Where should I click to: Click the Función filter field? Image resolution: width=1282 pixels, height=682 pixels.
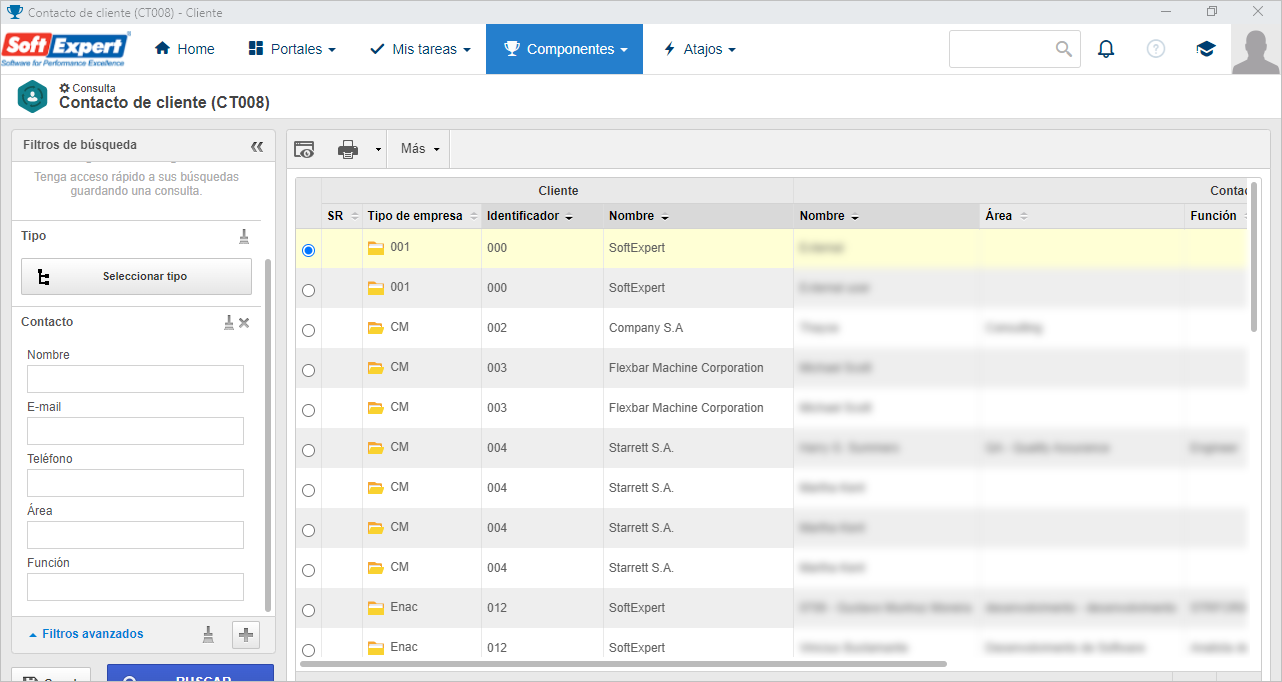(135, 587)
